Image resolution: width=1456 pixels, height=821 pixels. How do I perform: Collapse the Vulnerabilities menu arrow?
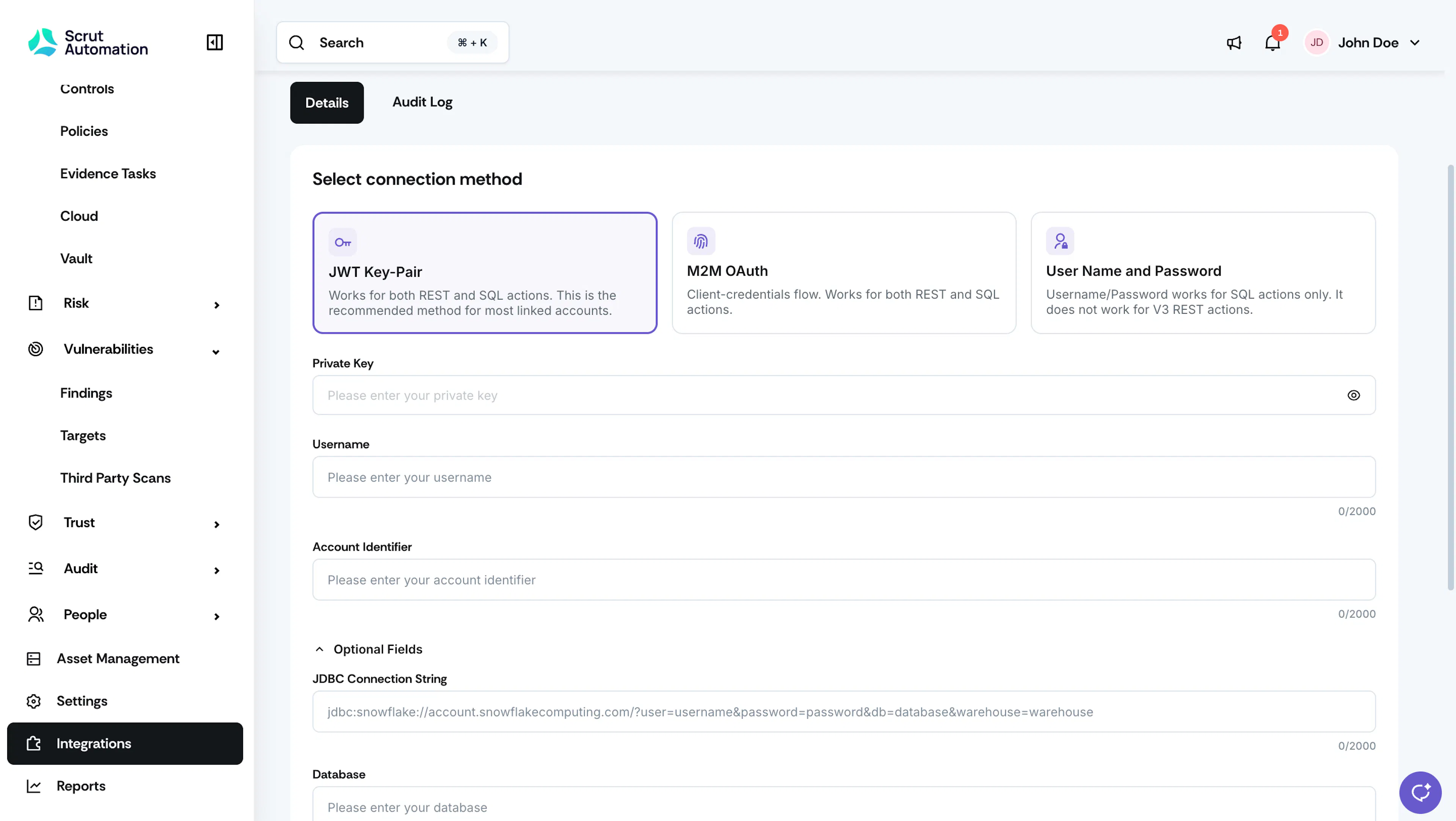(x=216, y=352)
